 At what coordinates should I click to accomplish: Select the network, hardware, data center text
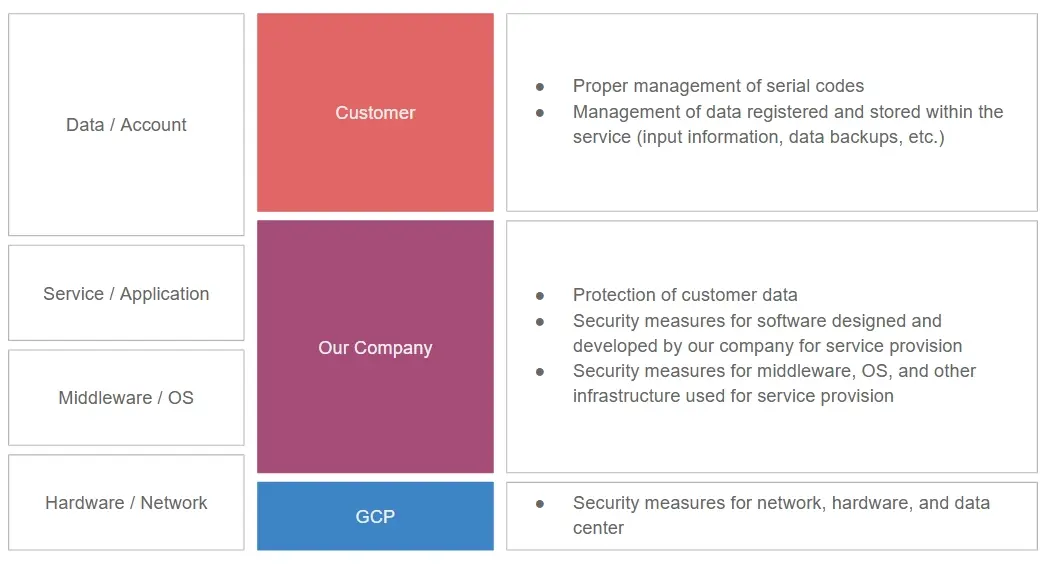pyautogui.click(x=780, y=515)
